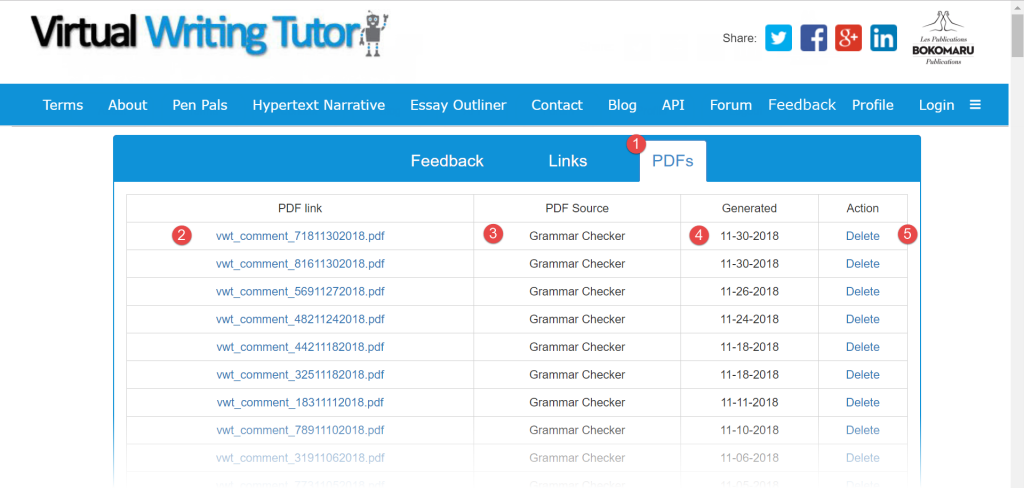Share on Twitter icon
The height and width of the screenshot is (488, 1024).
pyautogui.click(x=778, y=38)
